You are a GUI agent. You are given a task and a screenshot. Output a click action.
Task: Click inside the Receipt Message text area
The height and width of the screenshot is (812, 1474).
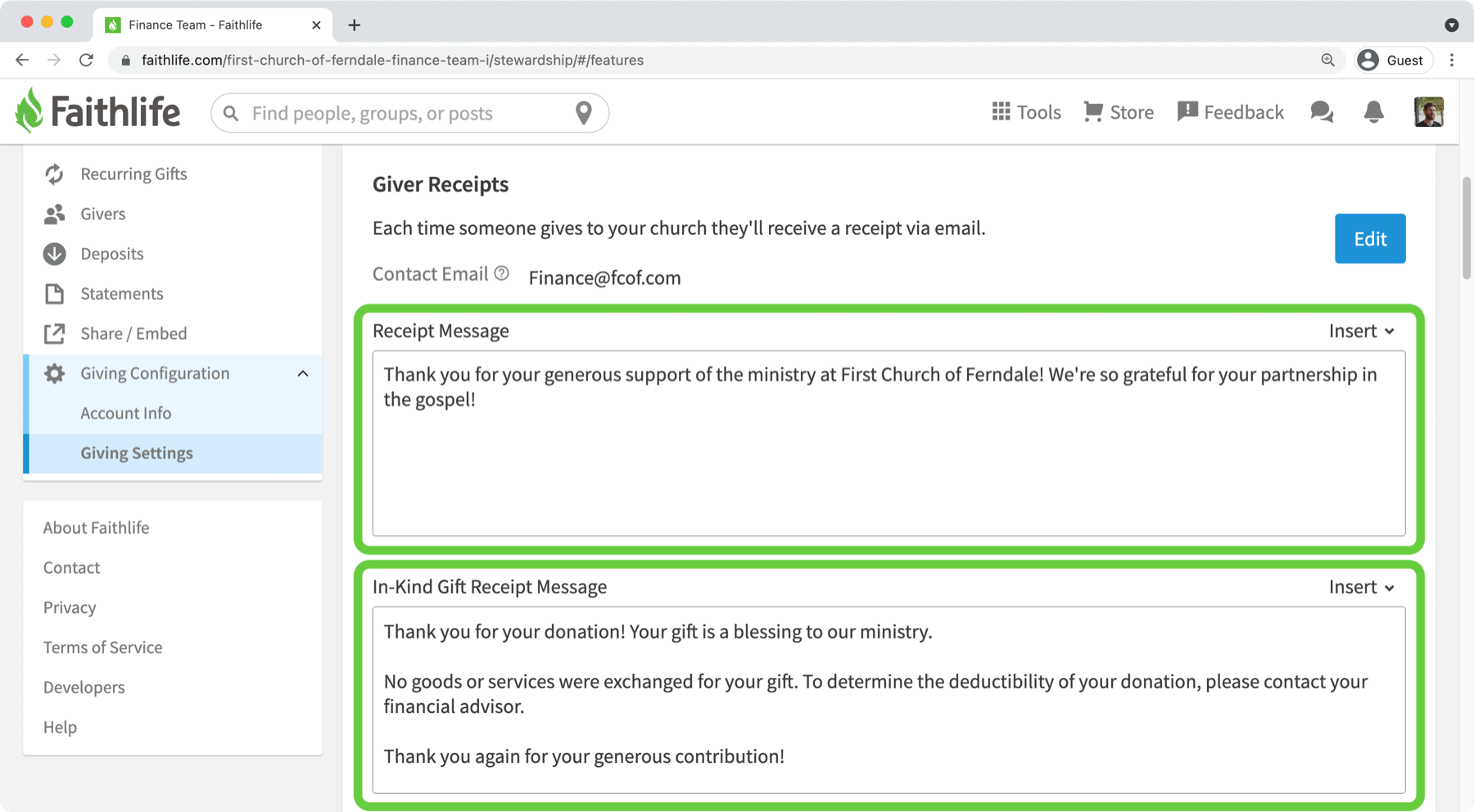point(888,444)
